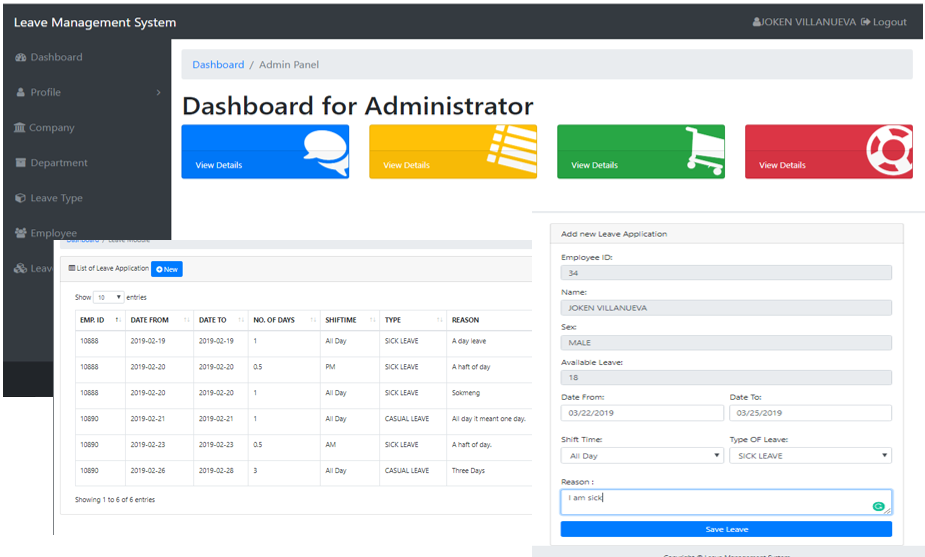This screenshot has width=925, height=557.
Task: Expand the Profile sidebar chevron
Action: click(158, 93)
